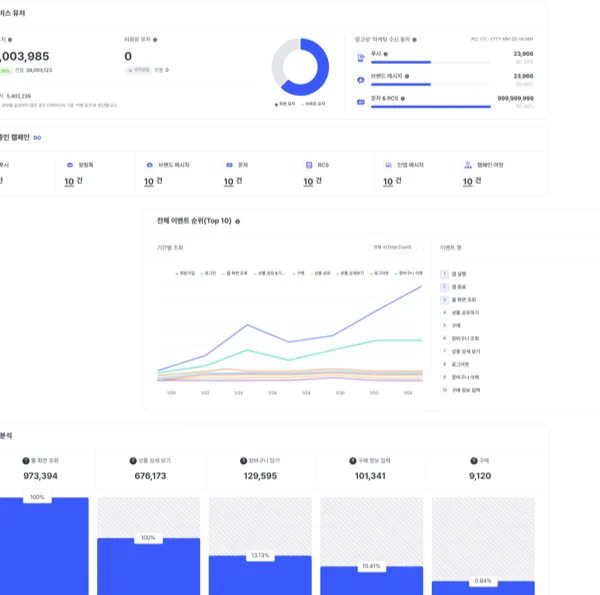Click the funnel bar labeled 0.94%
The image size is (600, 595).
tap(483, 588)
